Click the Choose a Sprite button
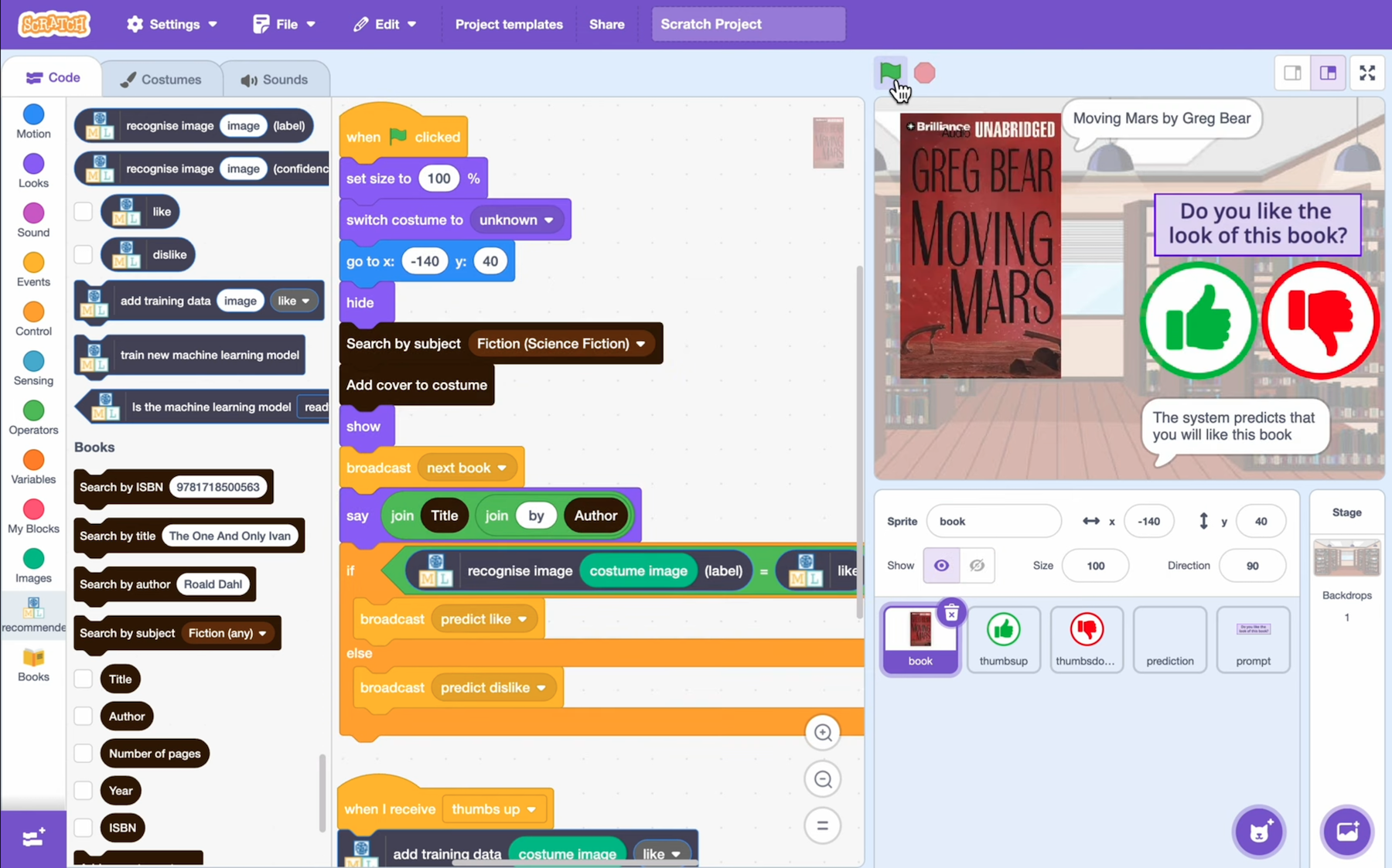Screen dimensions: 1392x868 pos(1259,832)
